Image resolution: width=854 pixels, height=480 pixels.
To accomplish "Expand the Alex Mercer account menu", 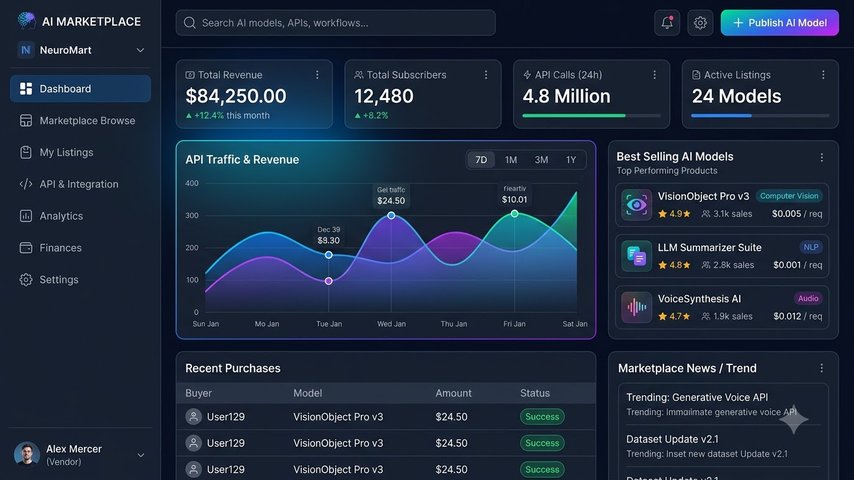I will pos(141,455).
